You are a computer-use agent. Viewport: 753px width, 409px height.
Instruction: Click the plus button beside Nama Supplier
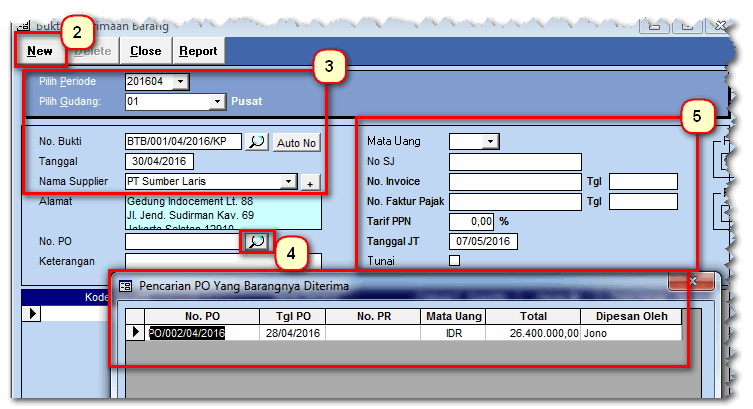pos(310,183)
